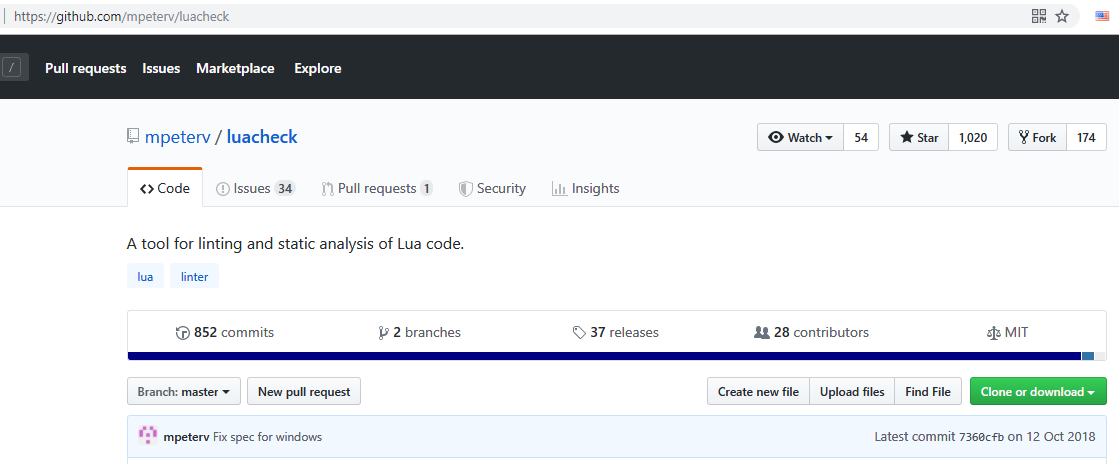Open the mpeterv owner profile link
Viewport: 1119px width, 464px height.
pyautogui.click(x=178, y=137)
